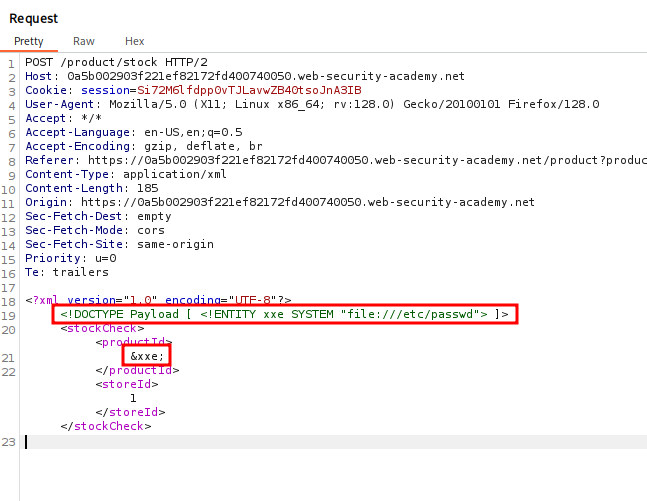Click the Accept-Encoding header line

tap(144, 147)
